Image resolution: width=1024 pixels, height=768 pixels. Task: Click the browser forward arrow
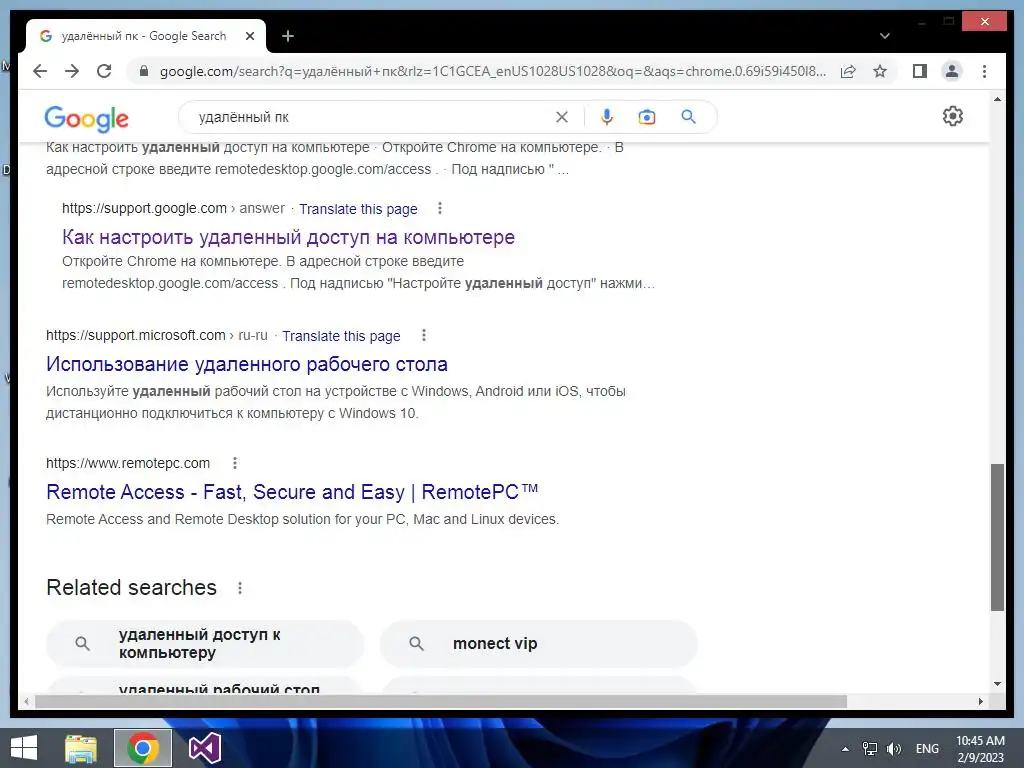point(72,71)
